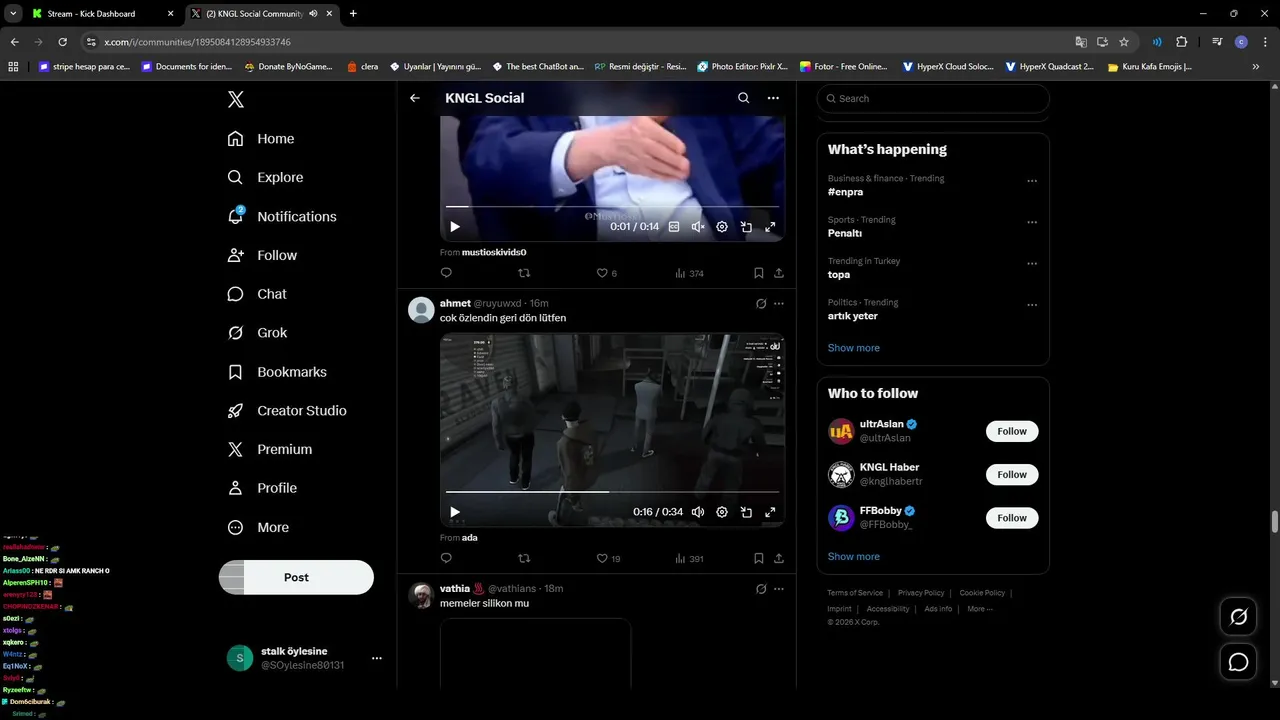Follow KNGL Haber

click(x=1012, y=474)
